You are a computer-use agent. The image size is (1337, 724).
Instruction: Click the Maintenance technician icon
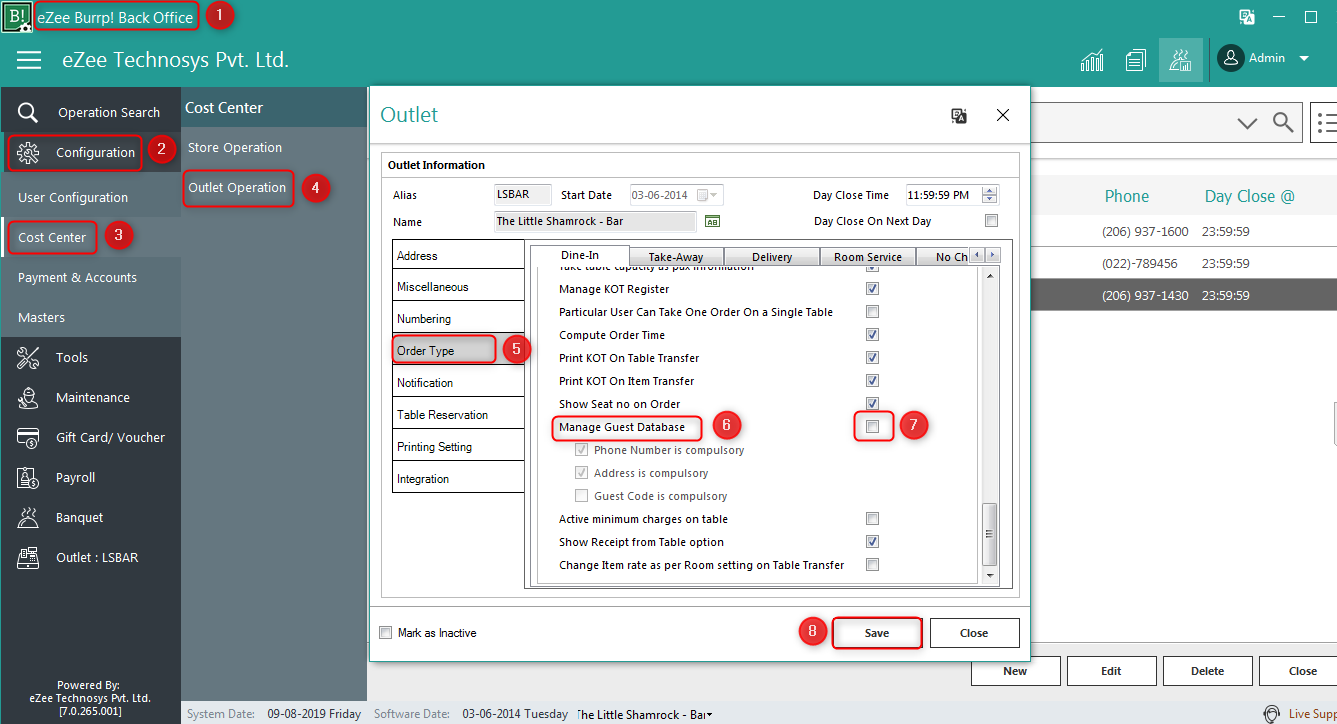29,397
